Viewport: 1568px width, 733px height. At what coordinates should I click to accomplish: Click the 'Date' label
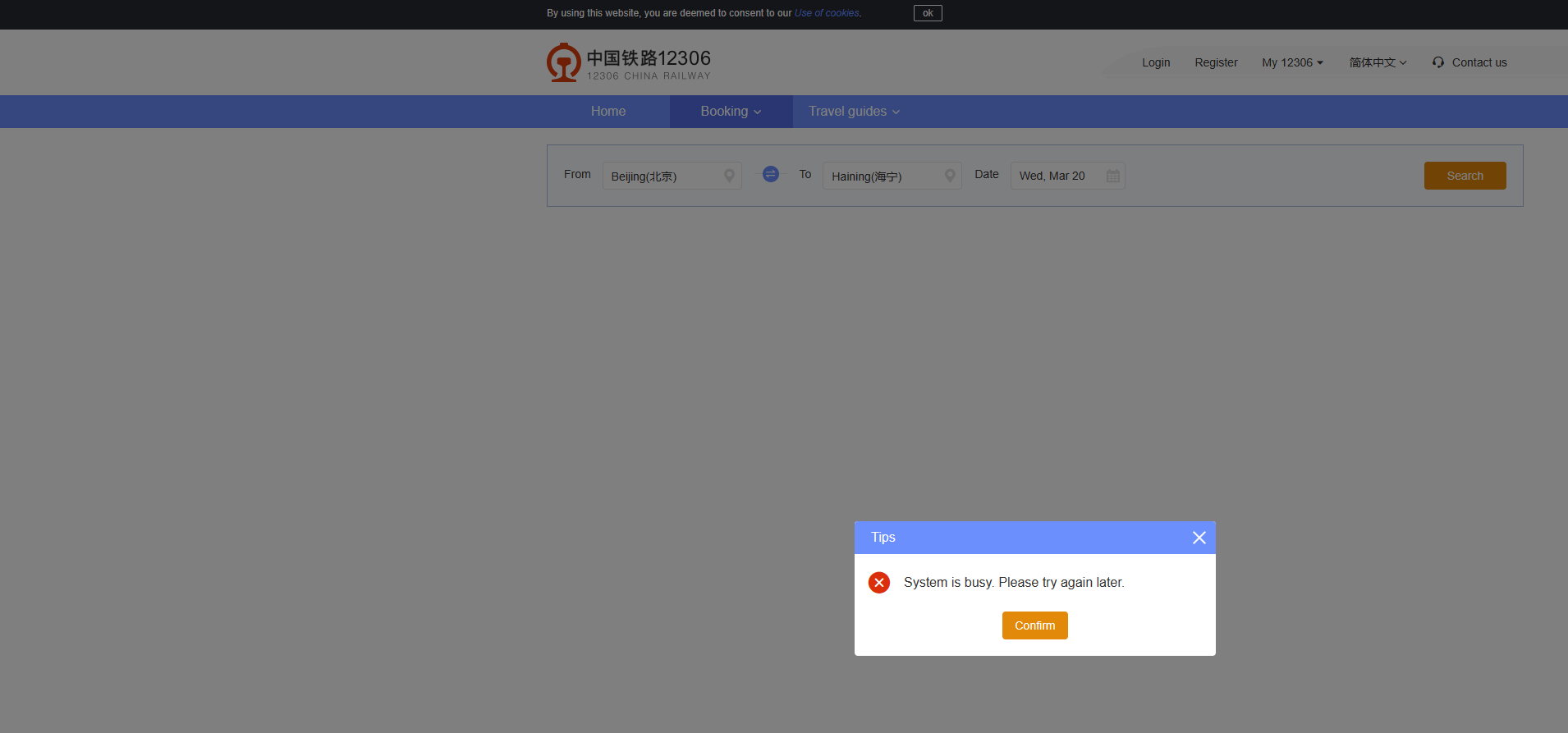[x=987, y=174]
